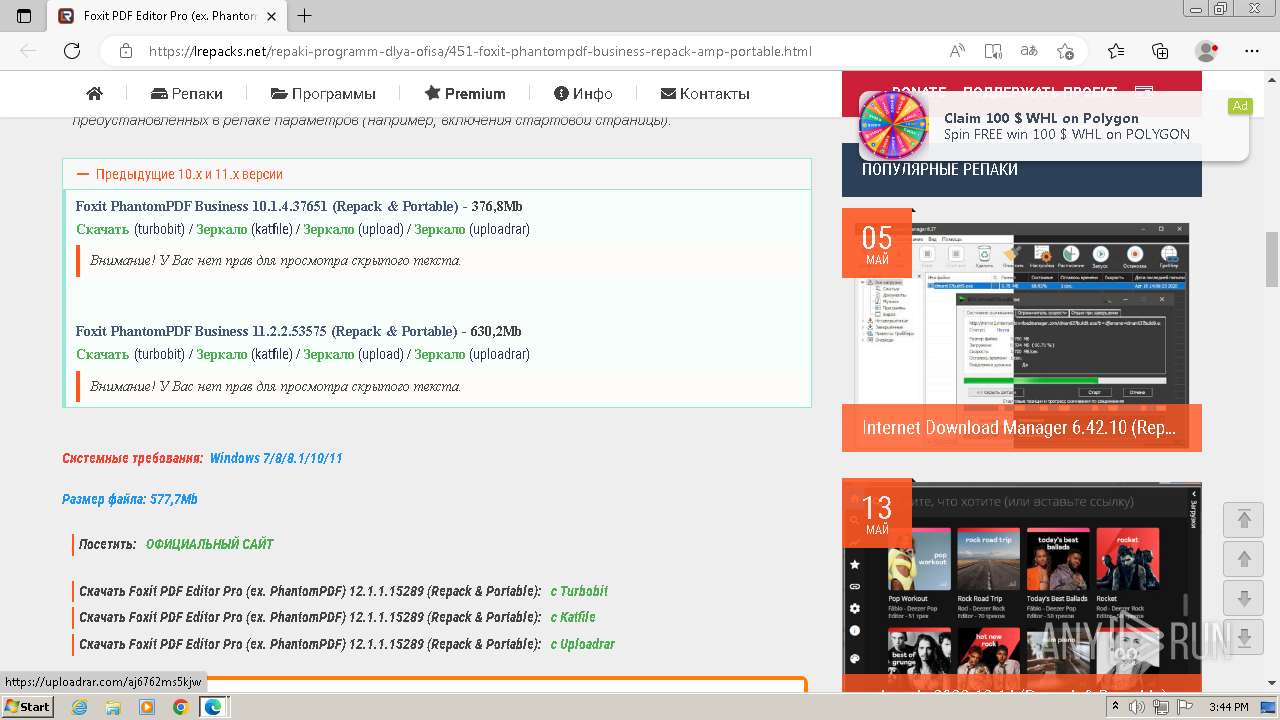1280x720 pixels.
Task: Jump to bottom of page arrow button
Action: [1244, 637]
